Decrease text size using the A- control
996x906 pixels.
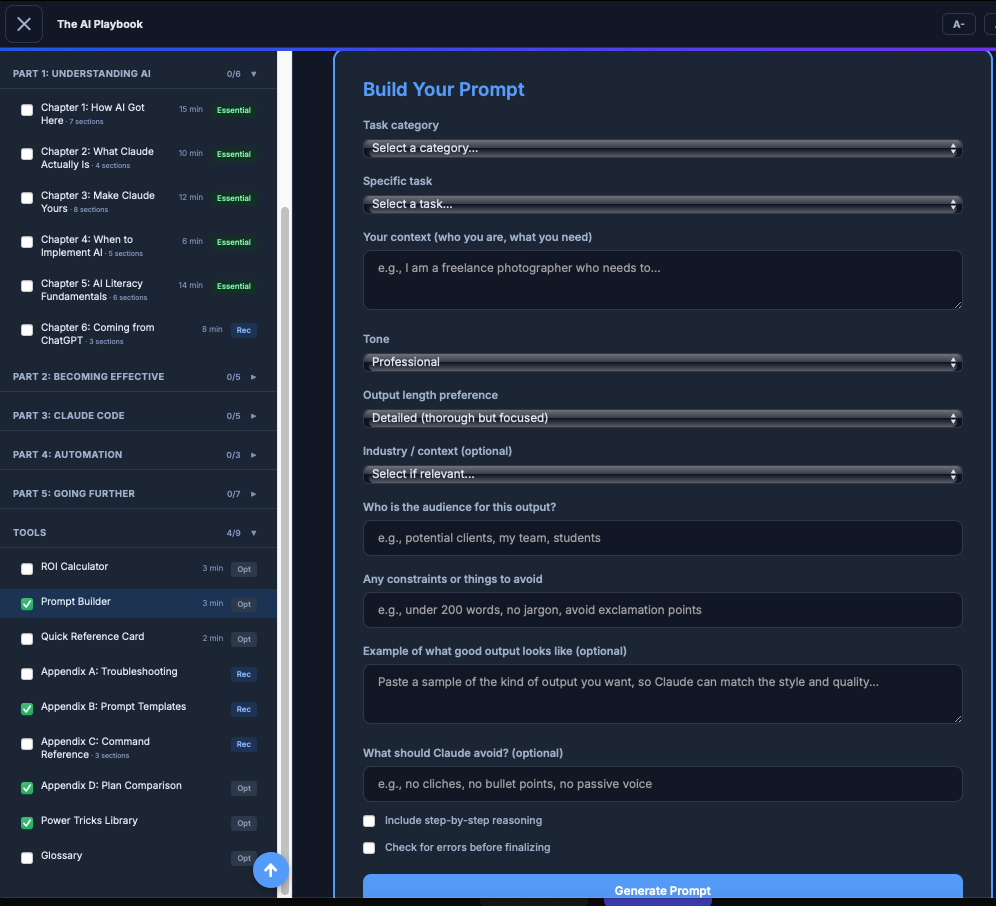click(958, 24)
